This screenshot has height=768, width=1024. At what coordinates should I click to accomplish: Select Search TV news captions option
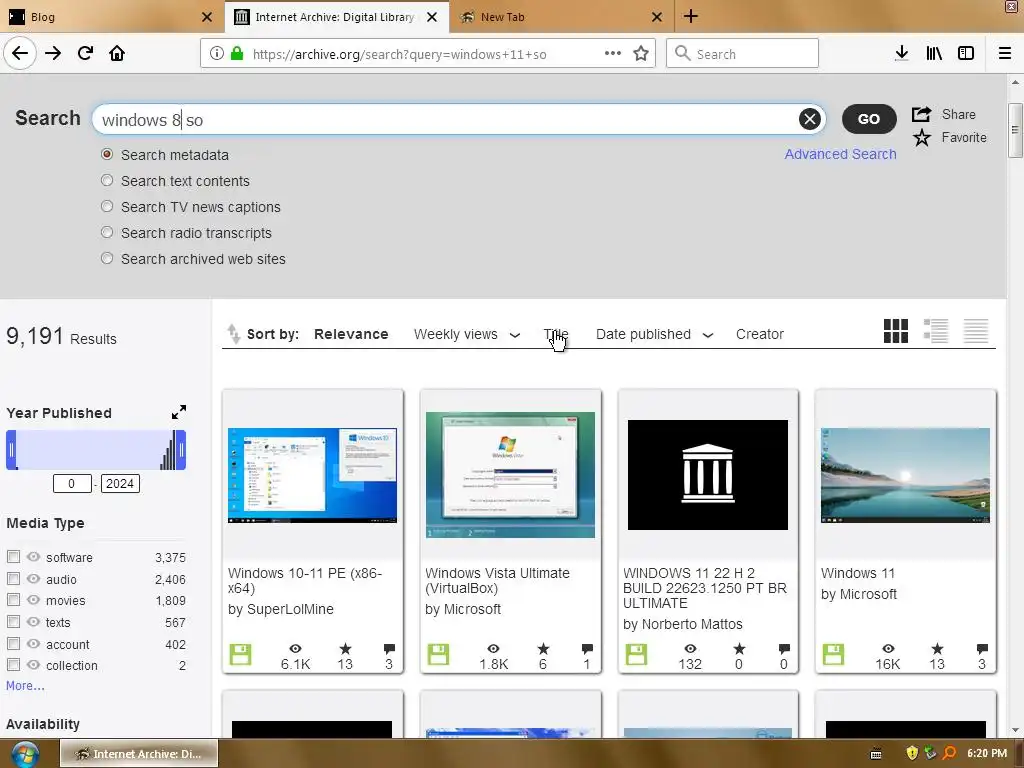tap(107, 206)
